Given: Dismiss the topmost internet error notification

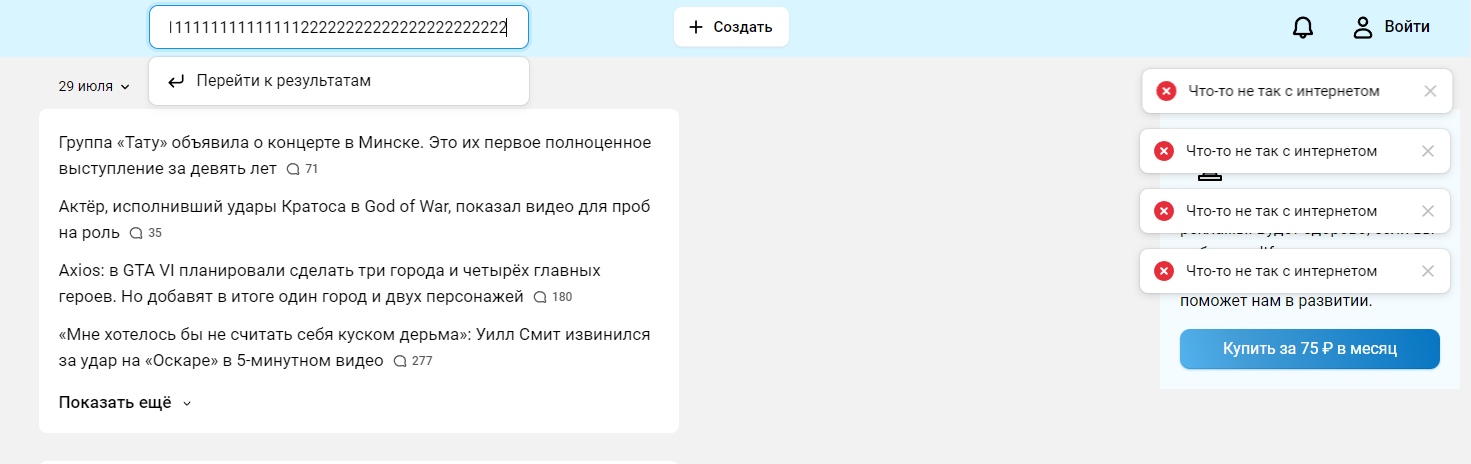Looking at the screenshot, I should click(x=1430, y=91).
